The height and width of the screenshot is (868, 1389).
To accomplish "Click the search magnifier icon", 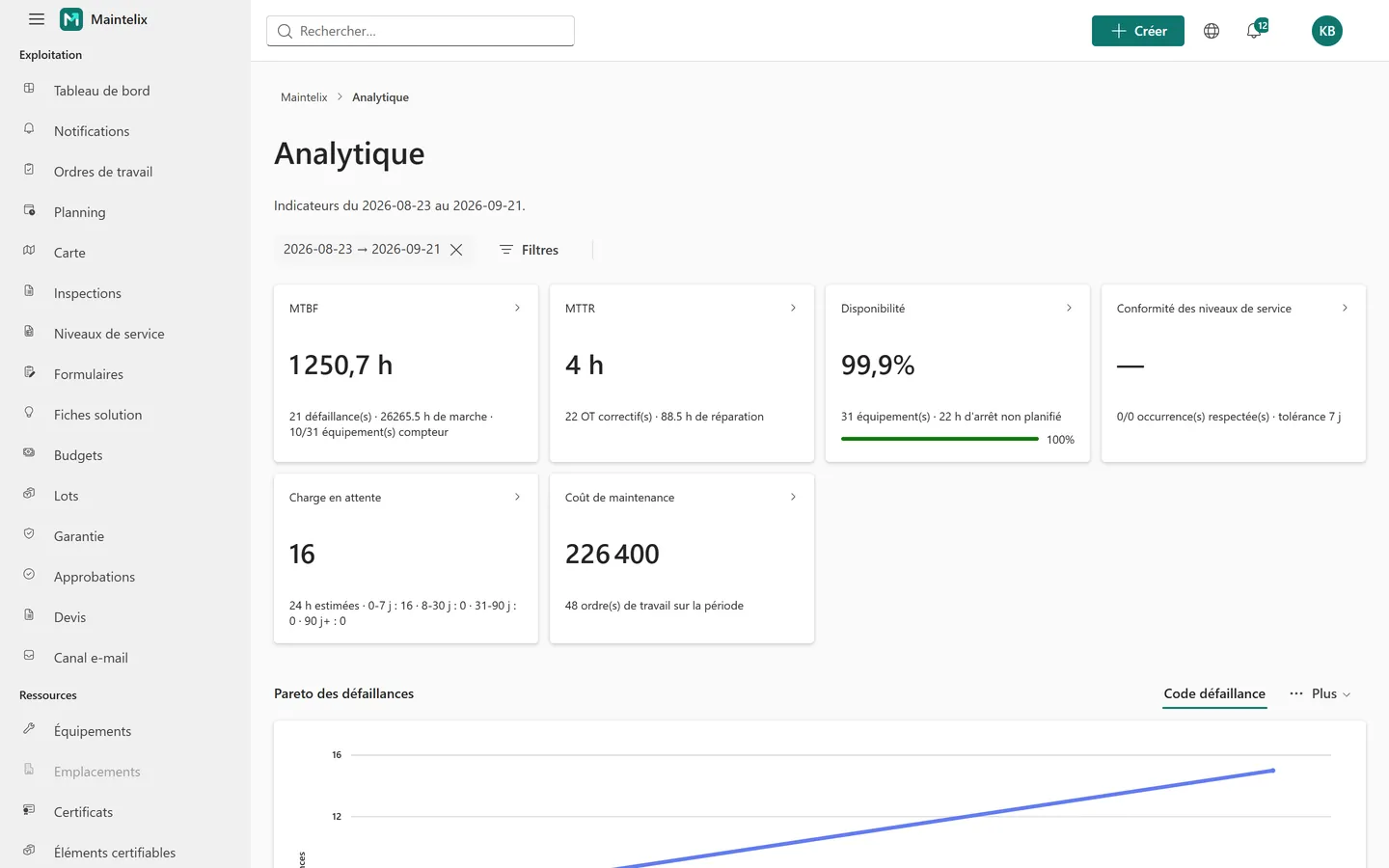I will (x=285, y=31).
